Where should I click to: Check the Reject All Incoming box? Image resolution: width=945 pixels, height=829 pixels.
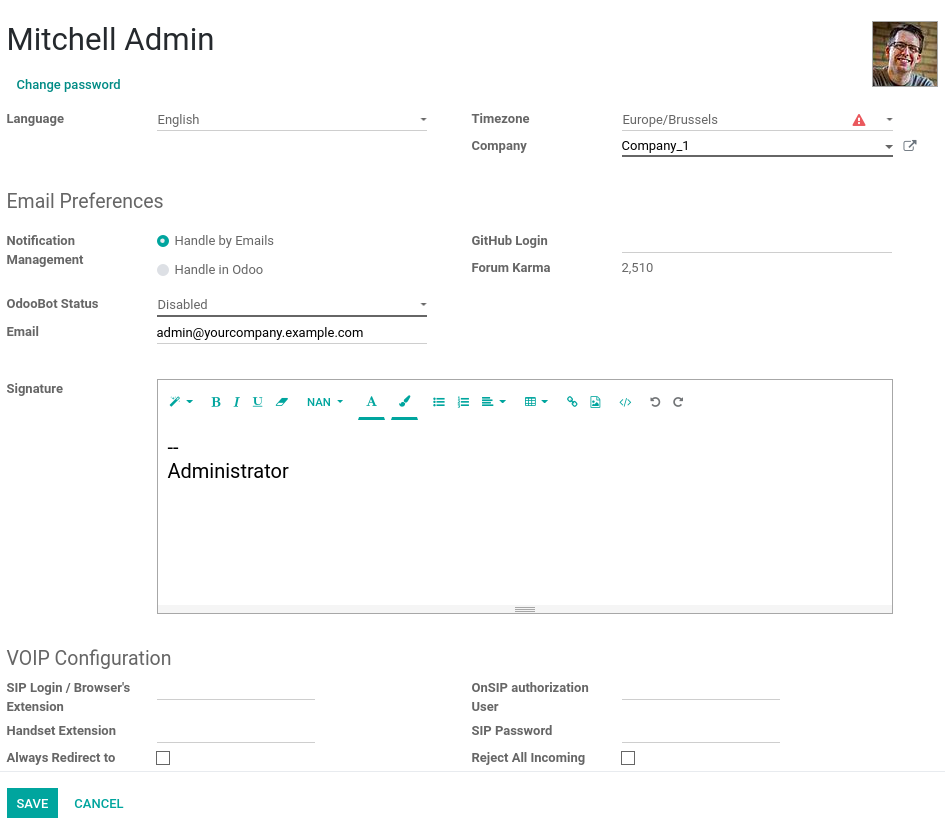click(x=628, y=758)
